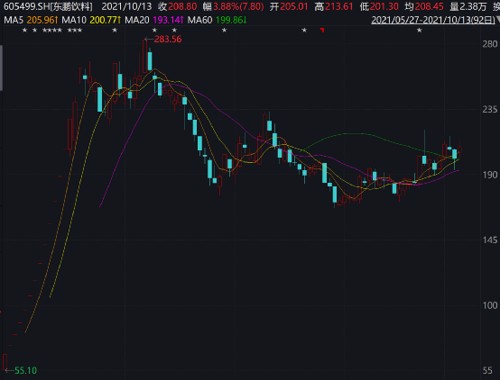Image resolution: width=500 pixels, height=380 pixels.
Task: Click the 235 price axis label
Action: coord(490,109)
